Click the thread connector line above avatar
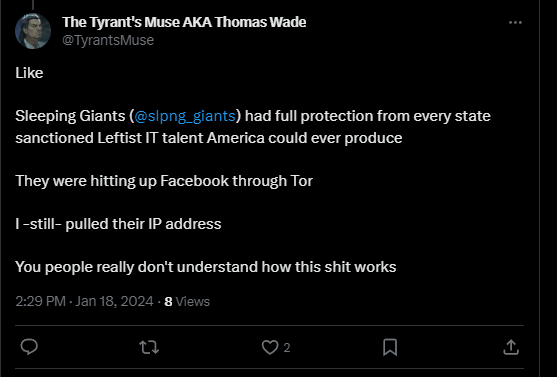 [33, 4]
